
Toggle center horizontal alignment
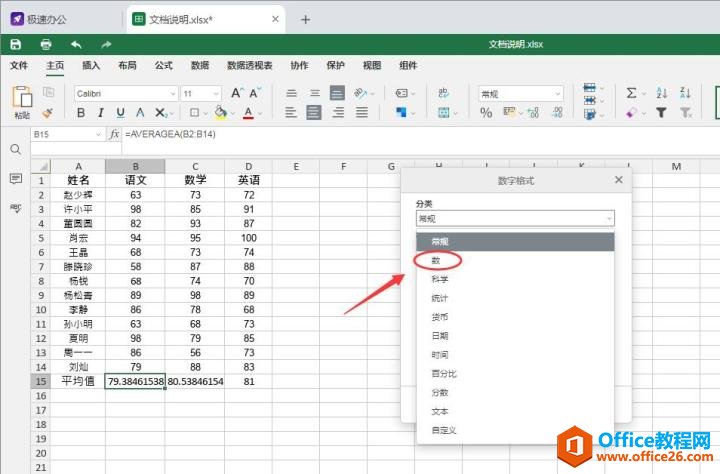tap(314, 113)
